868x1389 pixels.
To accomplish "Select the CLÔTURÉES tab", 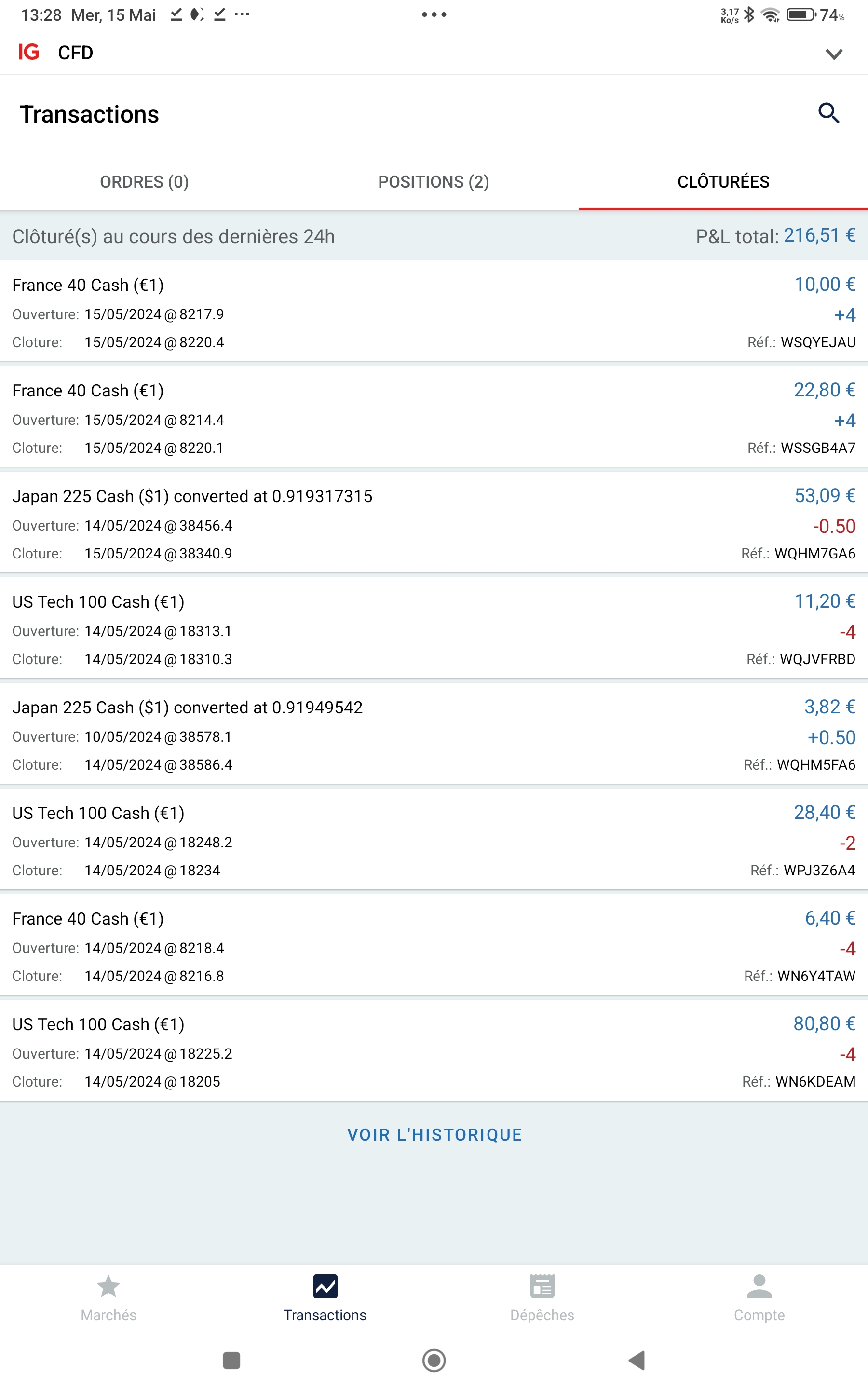I will (x=723, y=182).
